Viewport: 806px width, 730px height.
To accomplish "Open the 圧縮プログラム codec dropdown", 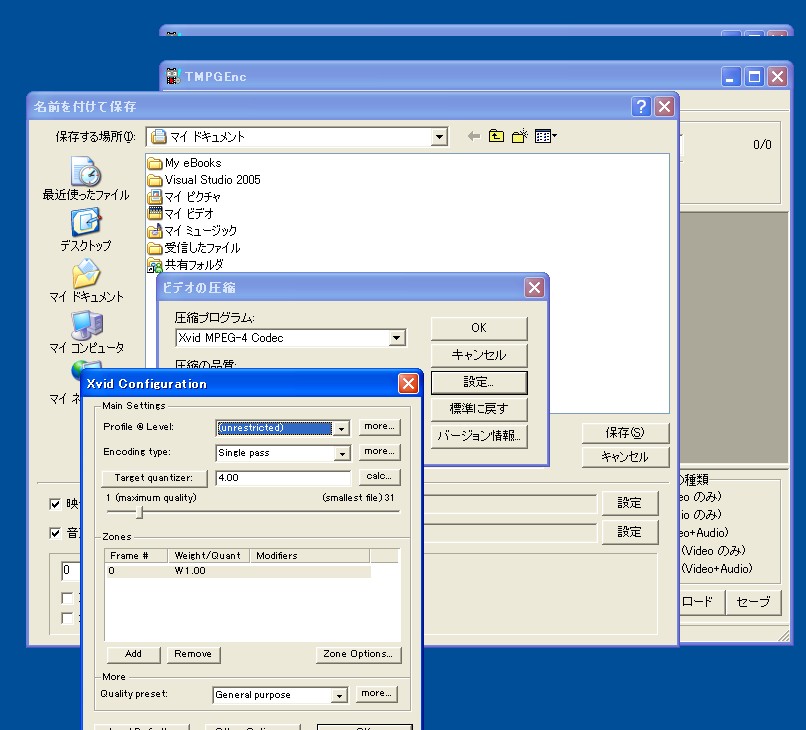I will pos(396,338).
